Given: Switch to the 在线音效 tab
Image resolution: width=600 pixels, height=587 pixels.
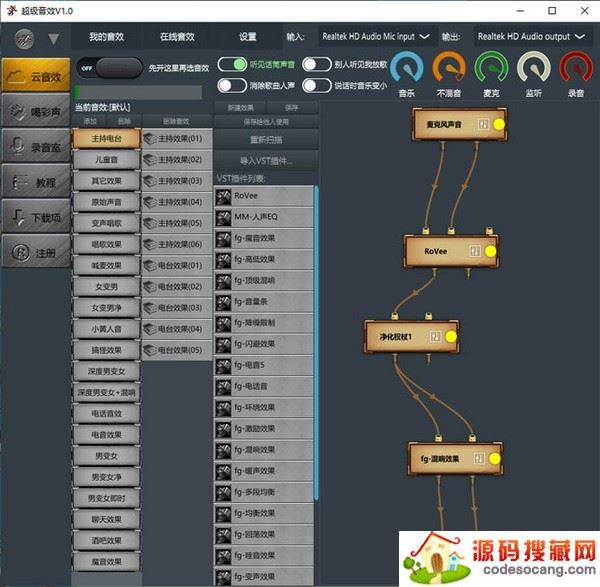Looking at the screenshot, I should (x=177, y=36).
